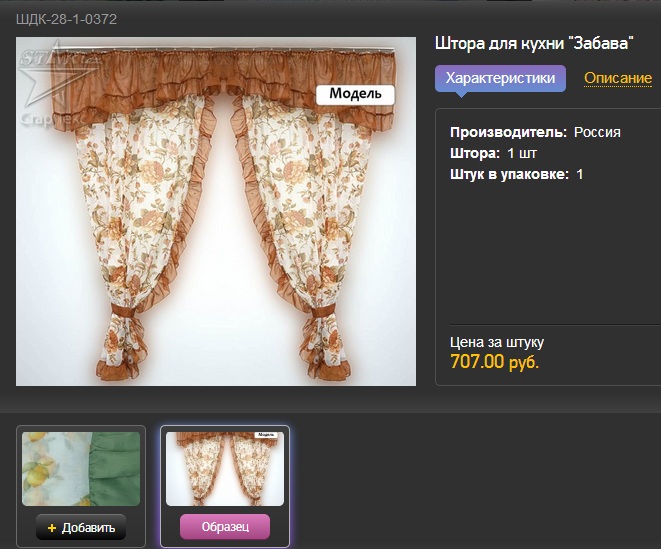Click the Штук в упаковке: 1 line

[x=516, y=175]
